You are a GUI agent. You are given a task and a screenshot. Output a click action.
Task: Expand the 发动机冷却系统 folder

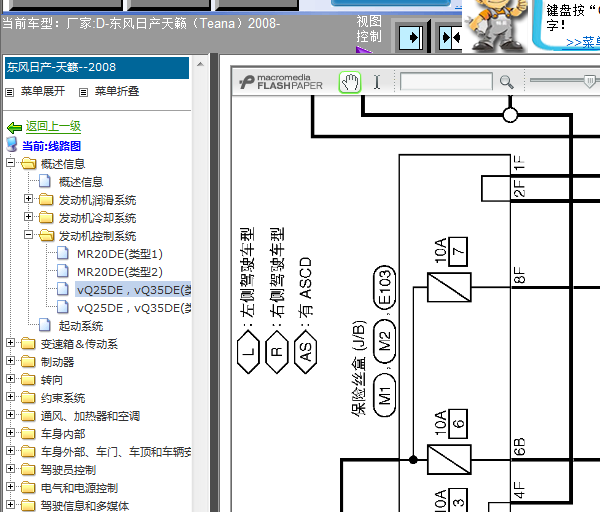click(x=28, y=216)
